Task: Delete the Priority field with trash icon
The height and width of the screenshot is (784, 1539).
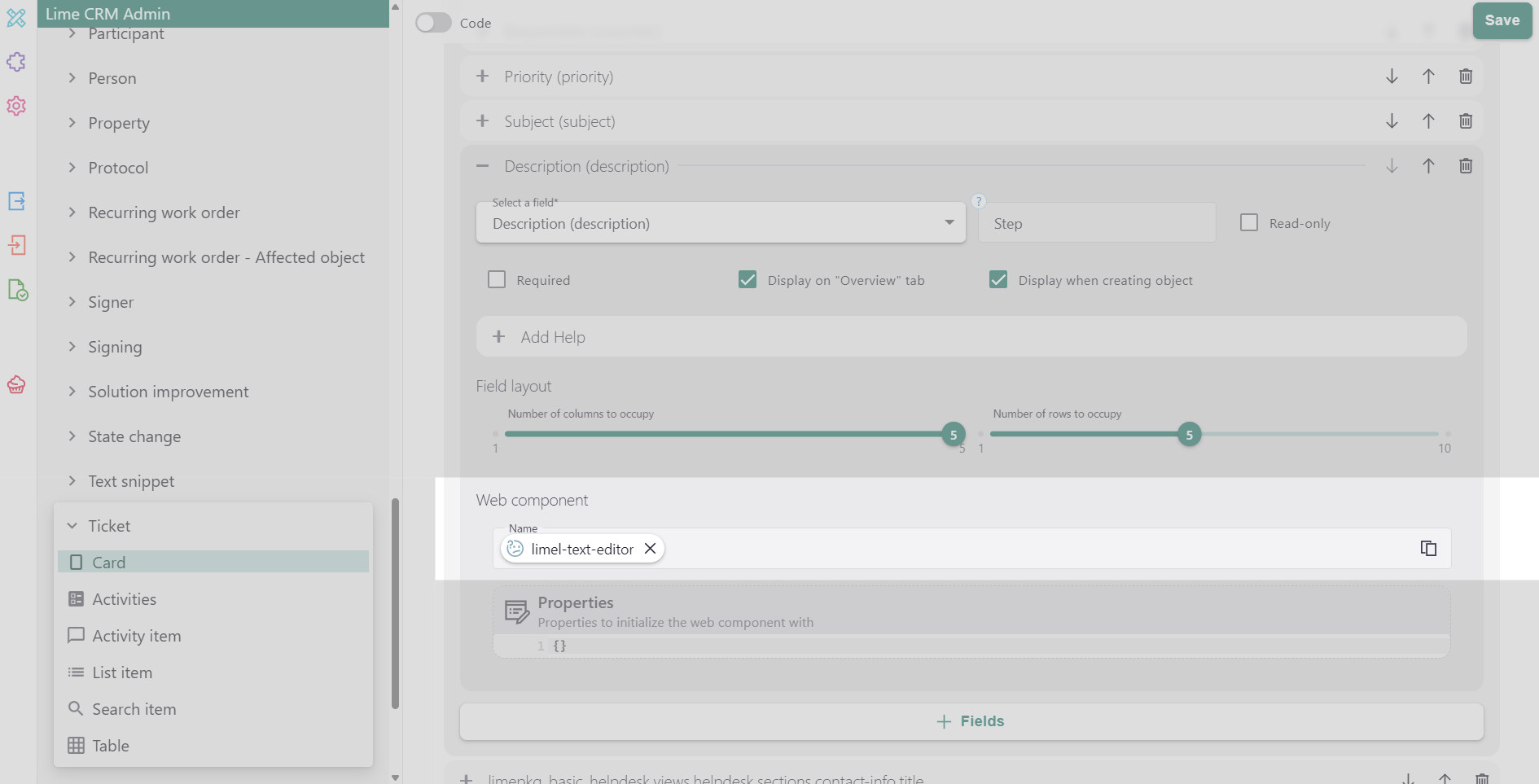Action: click(x=1465, y=77)
